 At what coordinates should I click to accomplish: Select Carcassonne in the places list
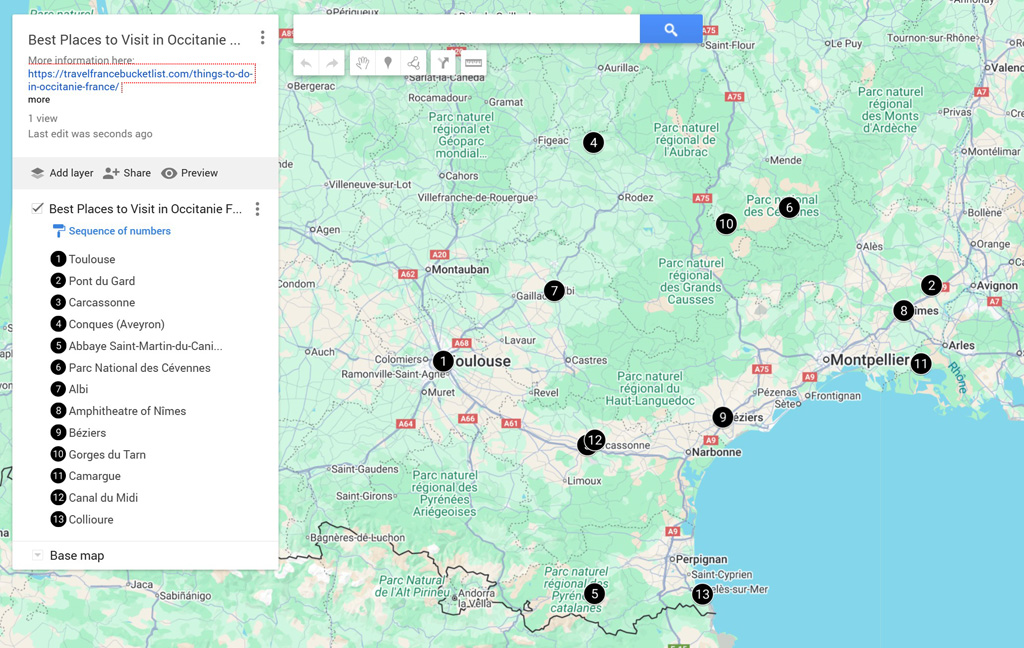click(101, 303)
